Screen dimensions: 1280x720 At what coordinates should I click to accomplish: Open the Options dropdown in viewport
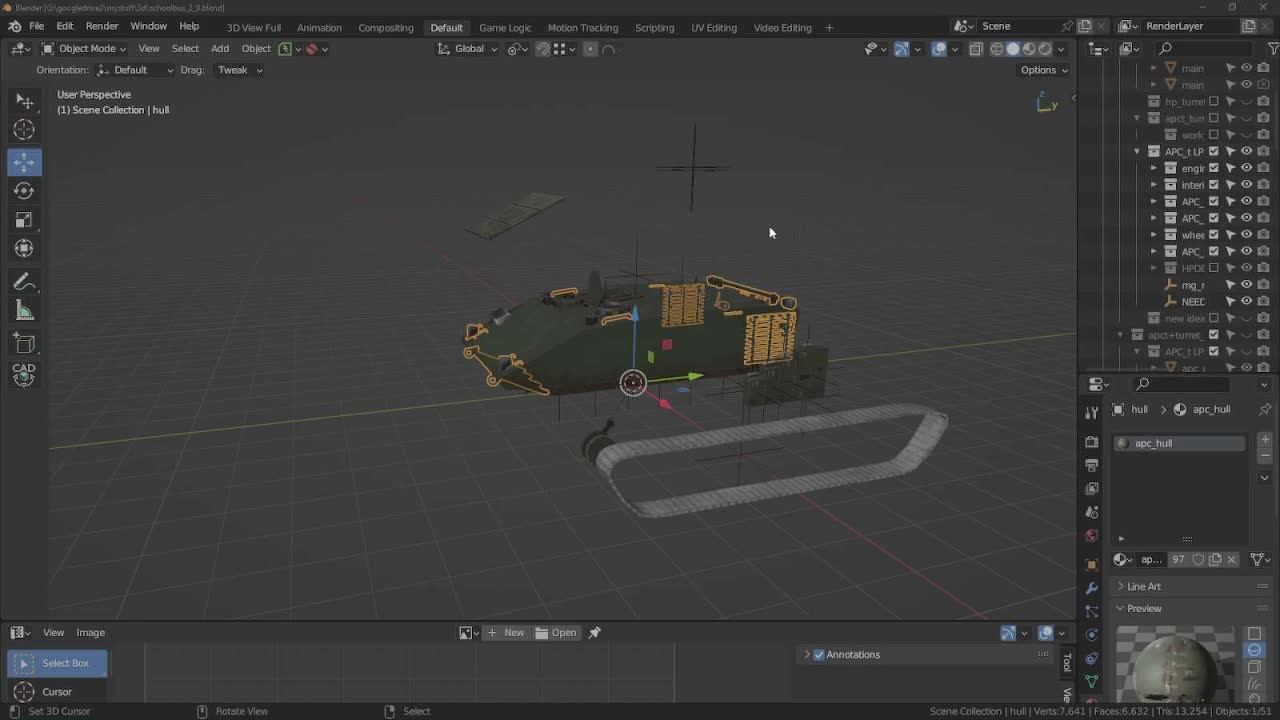tap(1044, 70)
